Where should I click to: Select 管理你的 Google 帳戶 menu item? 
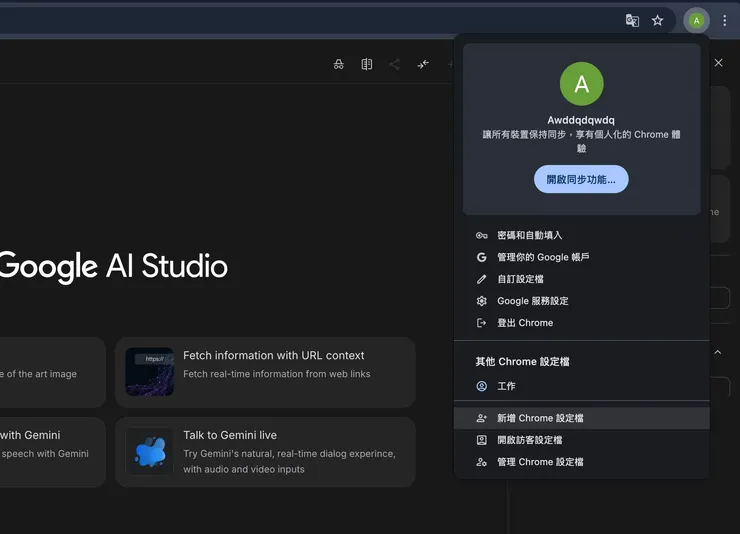[542, 257]
